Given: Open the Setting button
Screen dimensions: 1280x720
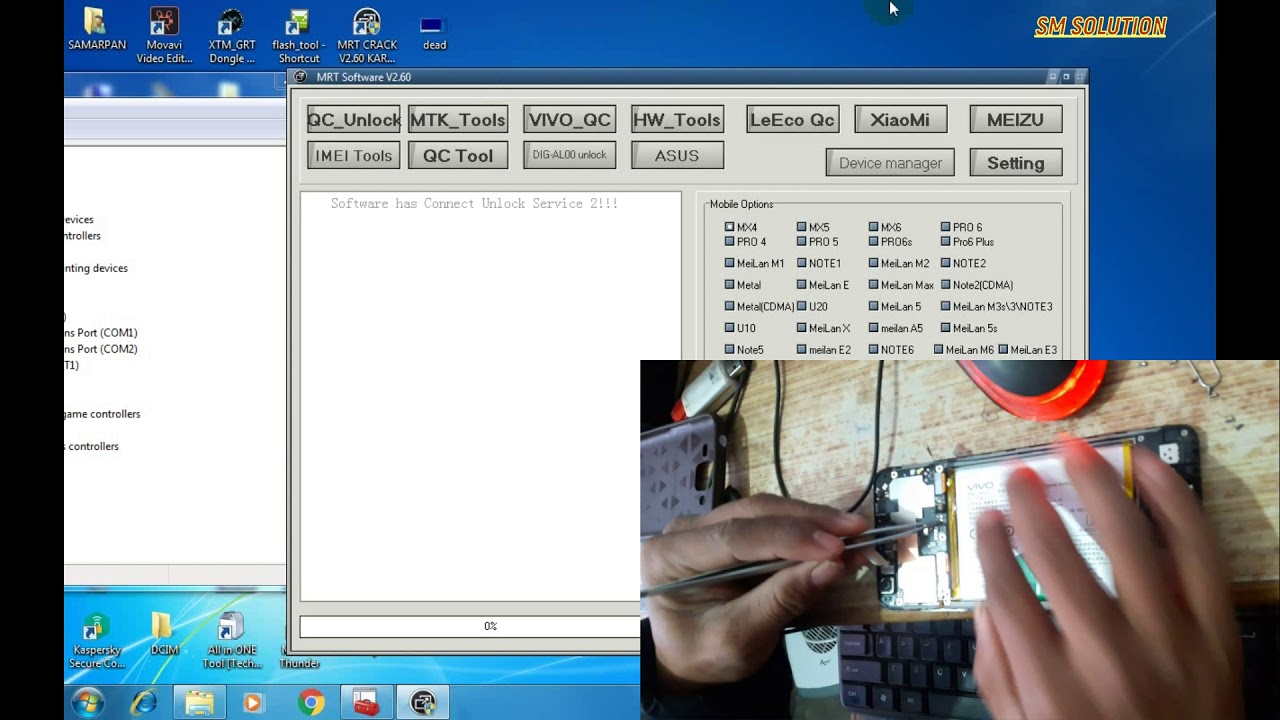Looking at the screenshot, I should 1015,163.
